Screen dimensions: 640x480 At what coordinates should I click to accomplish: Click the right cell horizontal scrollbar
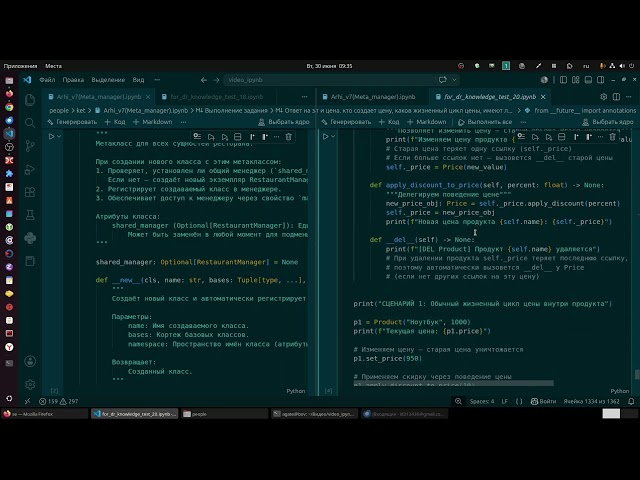point(453,383)
